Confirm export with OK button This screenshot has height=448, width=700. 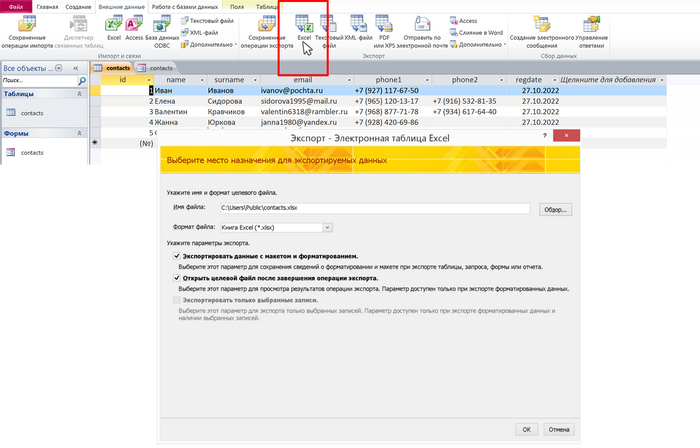[526, 430]
